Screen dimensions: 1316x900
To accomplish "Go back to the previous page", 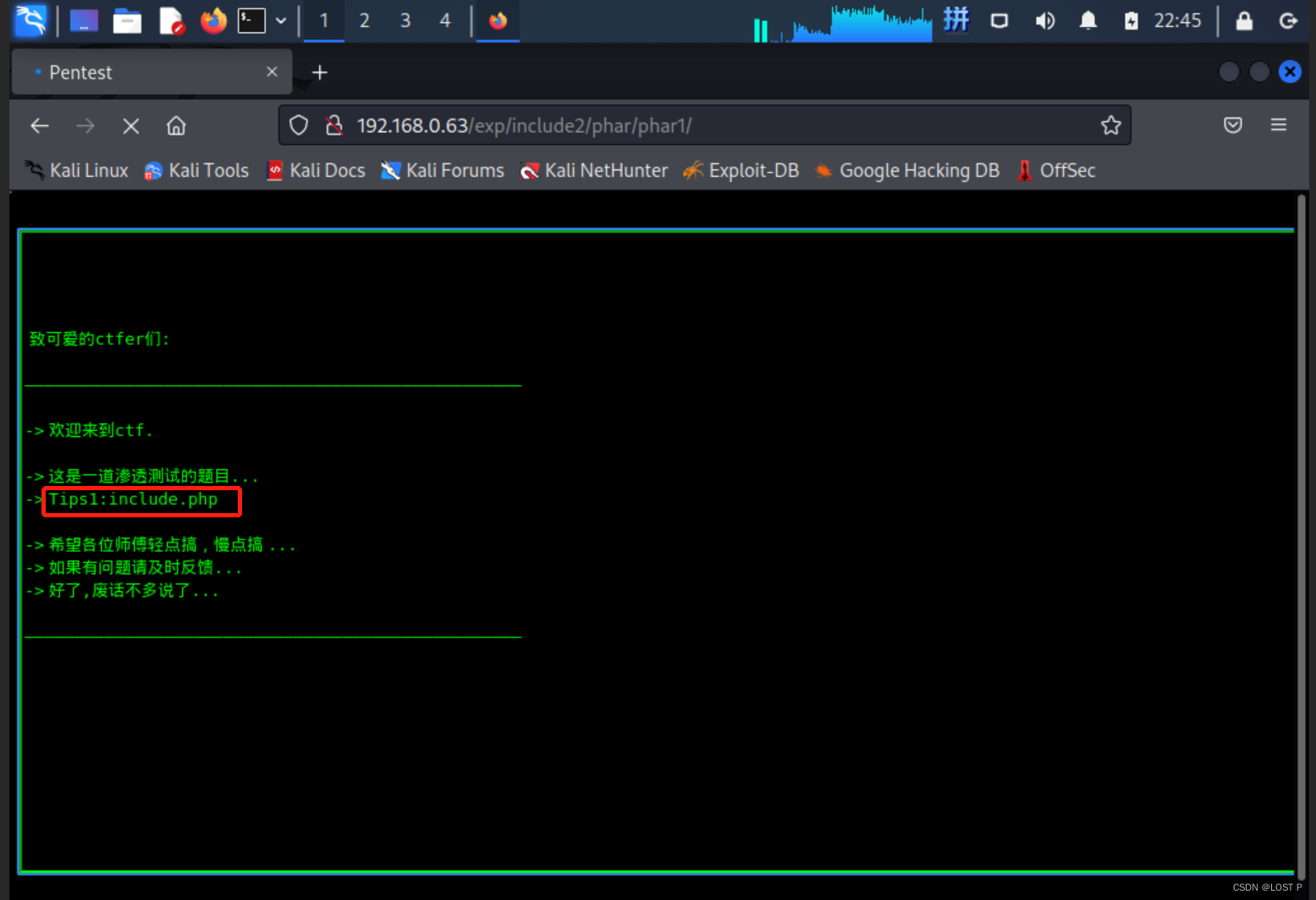I will tap(40, 126).
